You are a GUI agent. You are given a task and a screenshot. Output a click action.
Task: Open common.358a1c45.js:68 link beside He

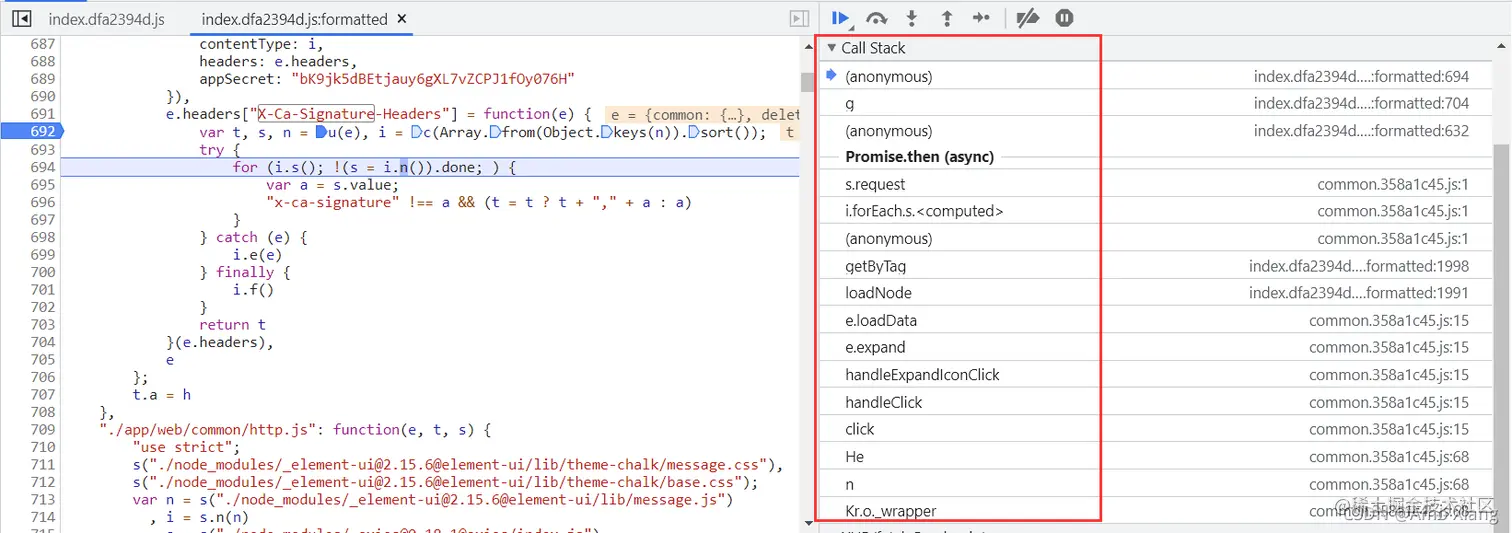(x=1389, y=457)
